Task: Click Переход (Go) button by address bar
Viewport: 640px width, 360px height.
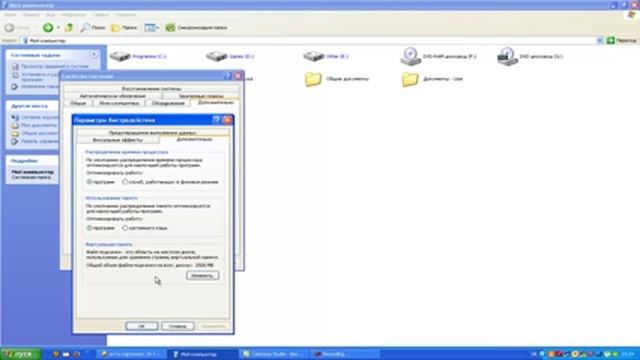Action: click(621, 40)
